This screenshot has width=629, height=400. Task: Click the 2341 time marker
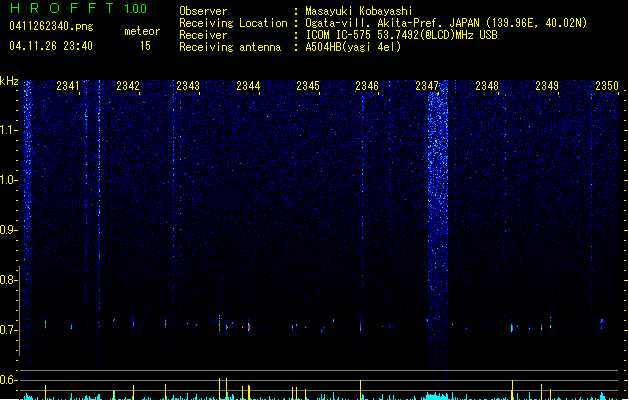(68, 86)
